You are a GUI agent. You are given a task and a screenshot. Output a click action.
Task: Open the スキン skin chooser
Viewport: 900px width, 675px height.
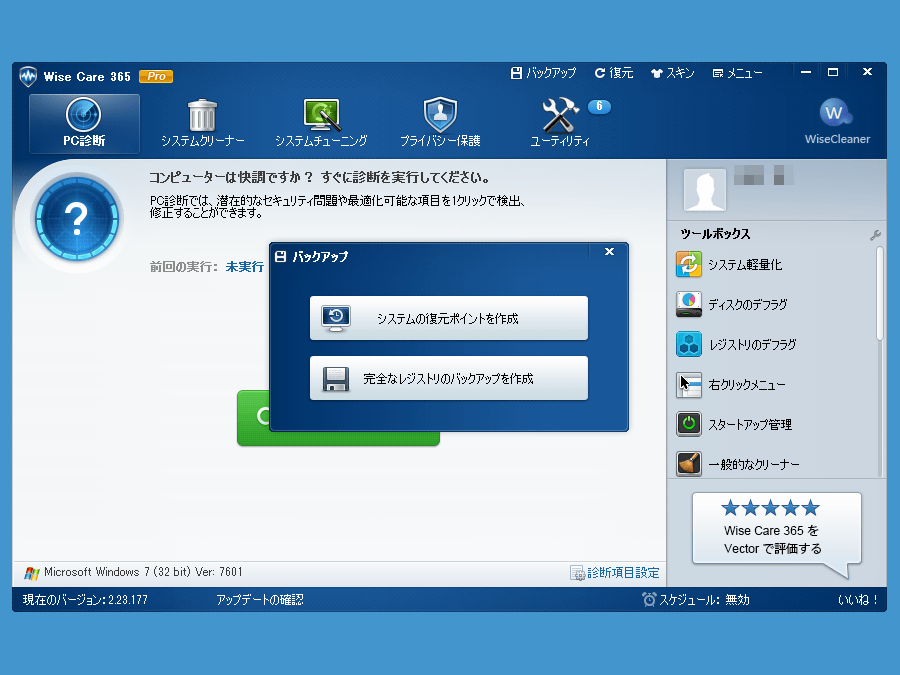point(673,73)
